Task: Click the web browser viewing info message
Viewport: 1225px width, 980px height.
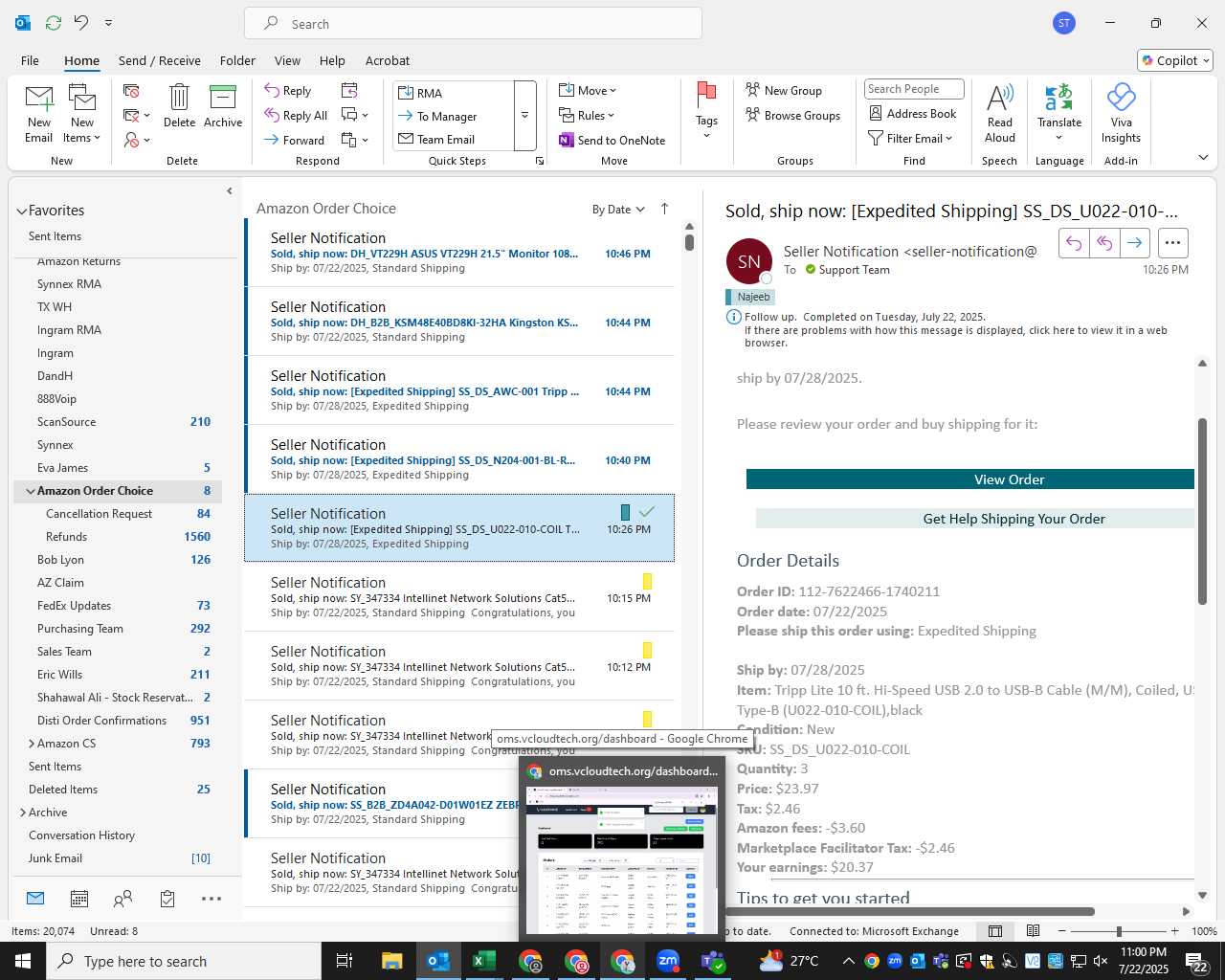Action: (x=955, y=336)
